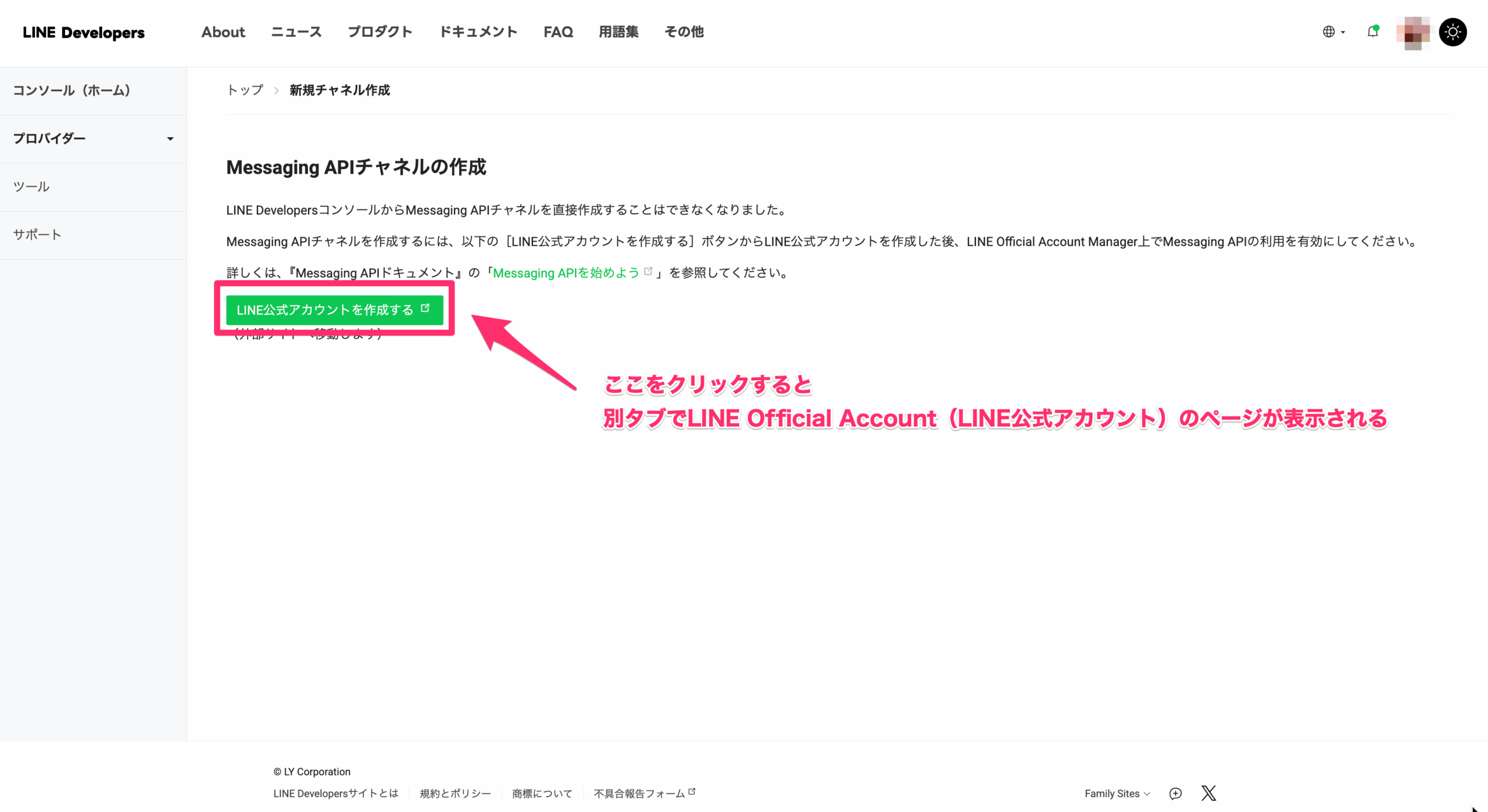Open the ドキュメント menu item
Viewport: 1488px width, 812px height.
click(x=478, y=32)
